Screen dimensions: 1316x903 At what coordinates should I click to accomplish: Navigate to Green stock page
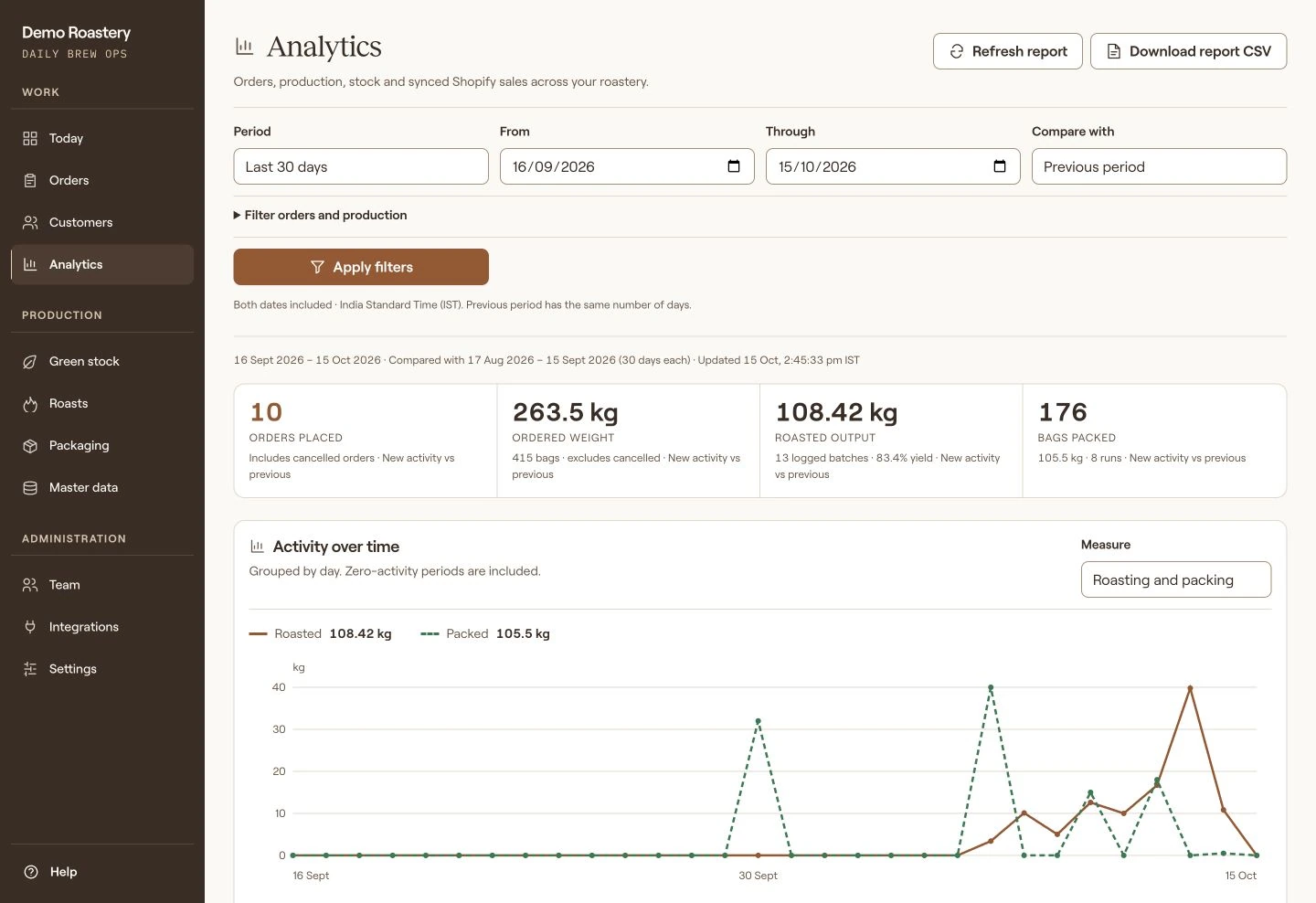(102, 361)
